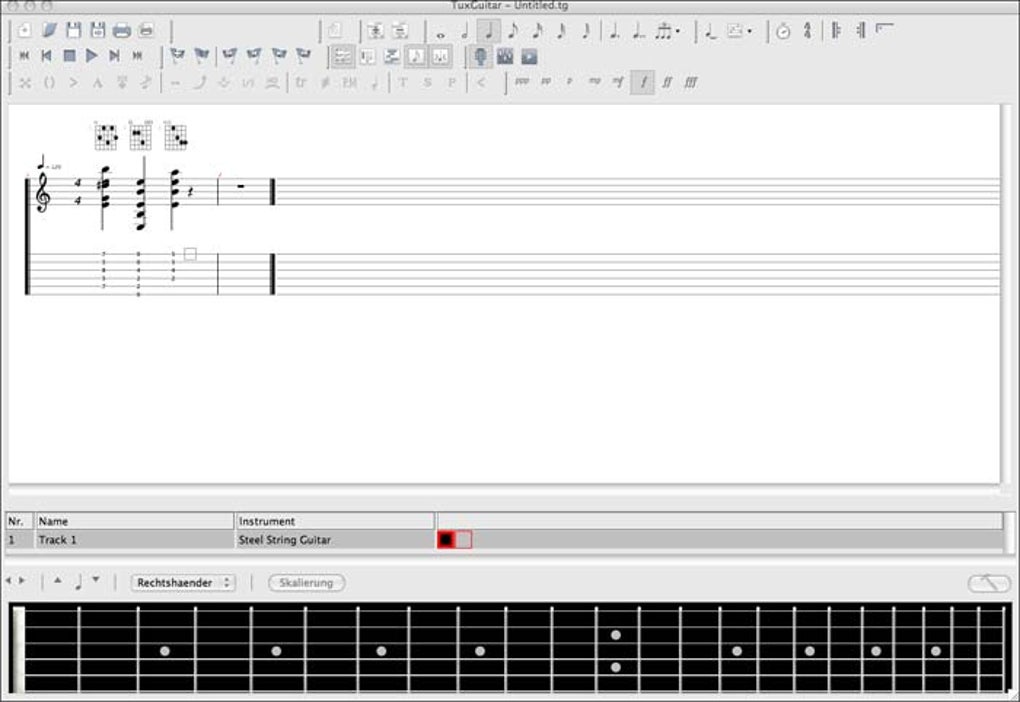Click the Skalierung button
Screen dimensions: 1020x702
[306, 583]
